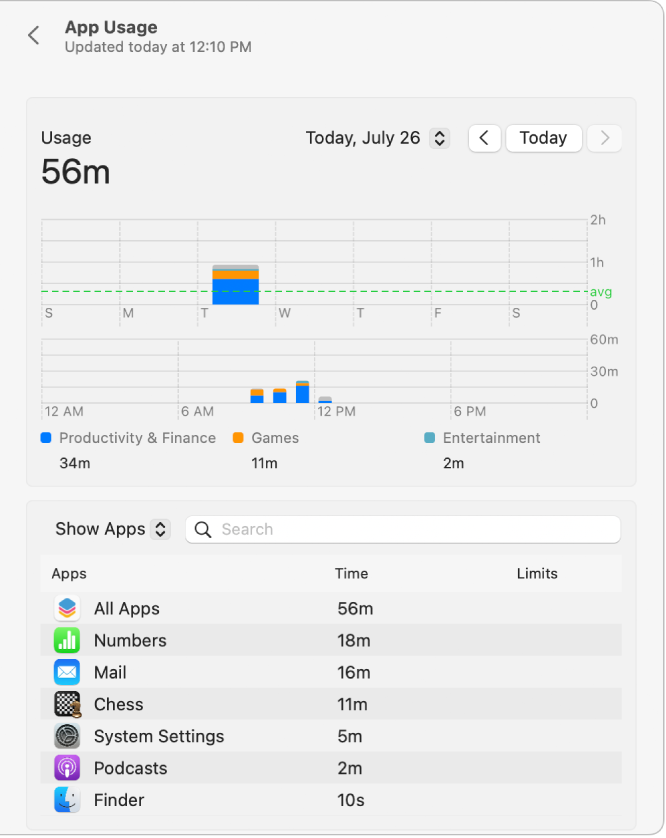Select the All Apps icon
The image size is (666, 838).
[x=66, y=608]
